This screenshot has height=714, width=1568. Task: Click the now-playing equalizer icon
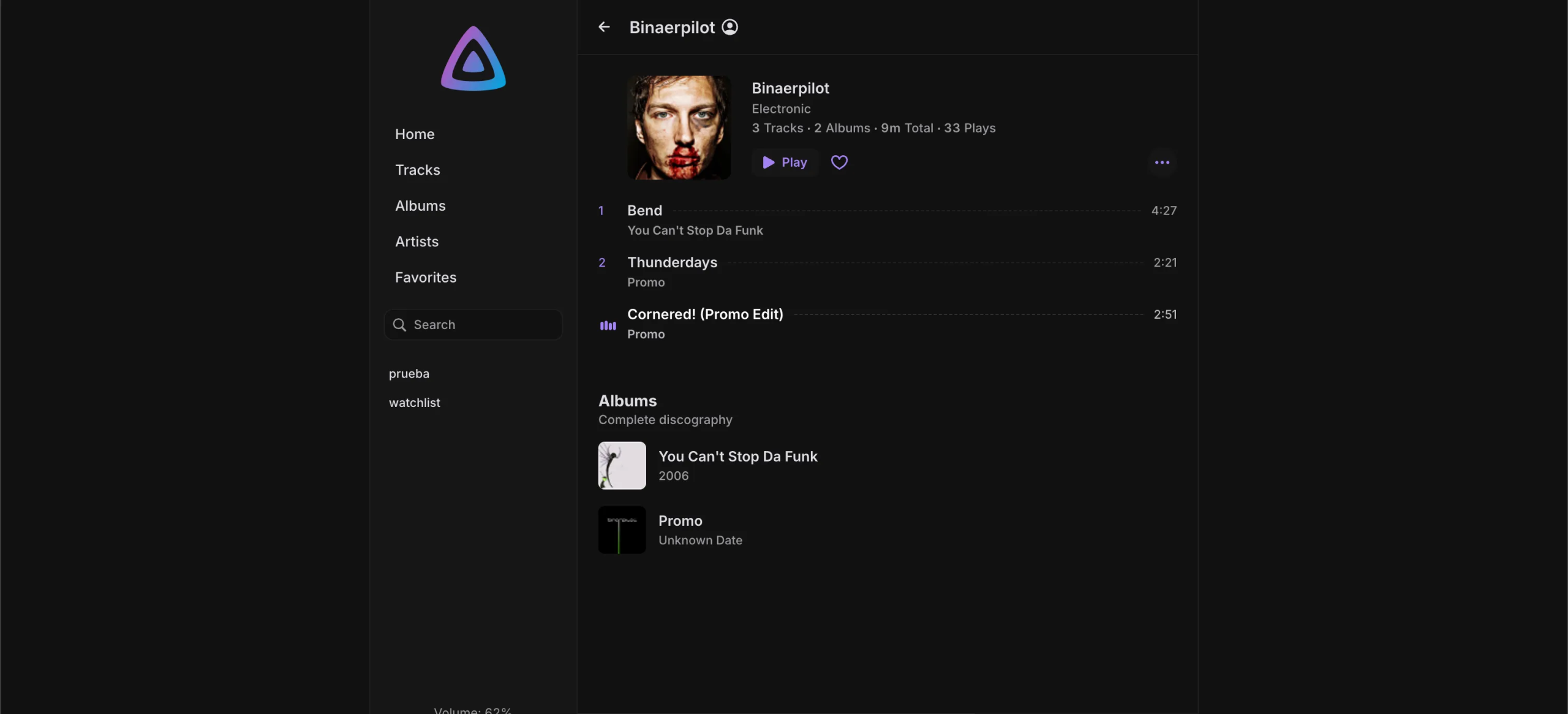pyautogui.click(x=608, y=325)
